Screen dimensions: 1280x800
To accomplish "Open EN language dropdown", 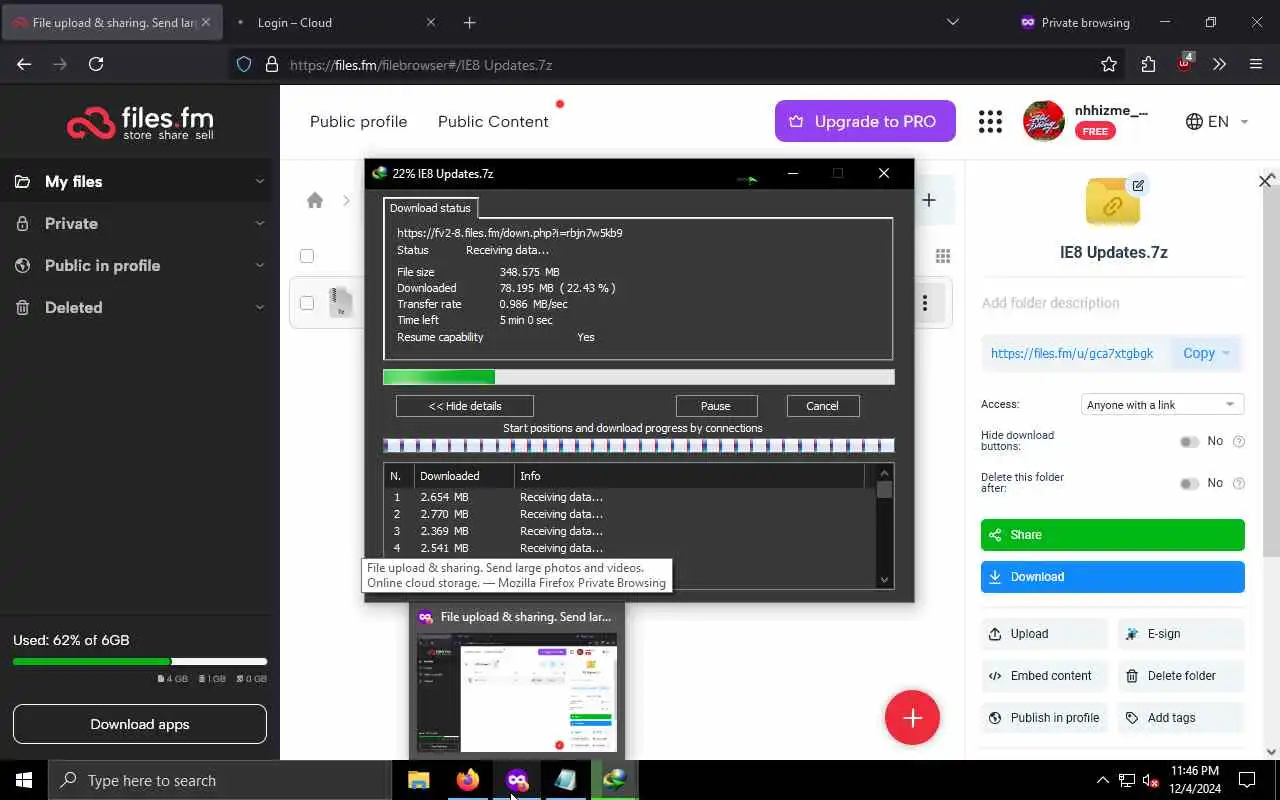I will pyautogui.click(x=1217, y=121).
